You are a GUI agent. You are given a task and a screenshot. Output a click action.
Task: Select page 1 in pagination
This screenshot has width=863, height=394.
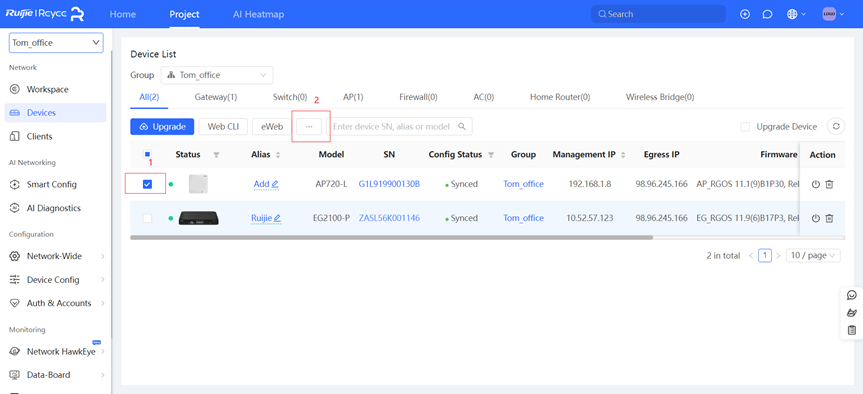[x=764, y=255]
